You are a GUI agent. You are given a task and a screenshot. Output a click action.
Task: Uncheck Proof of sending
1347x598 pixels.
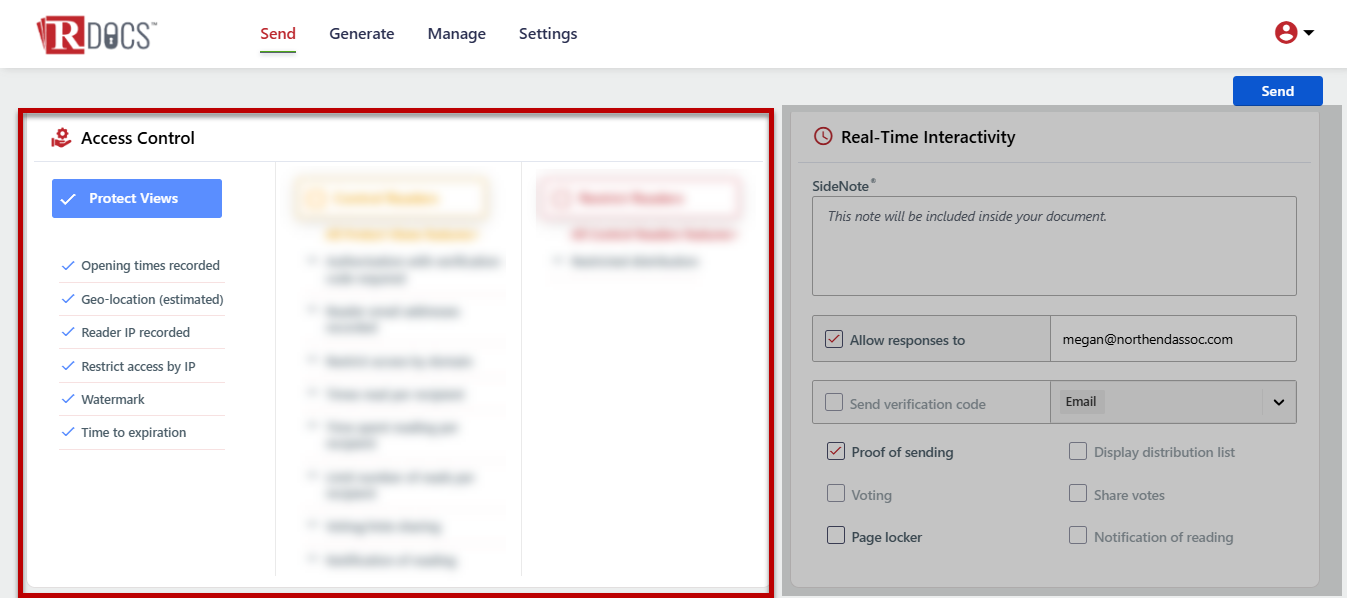pos(836,451)
